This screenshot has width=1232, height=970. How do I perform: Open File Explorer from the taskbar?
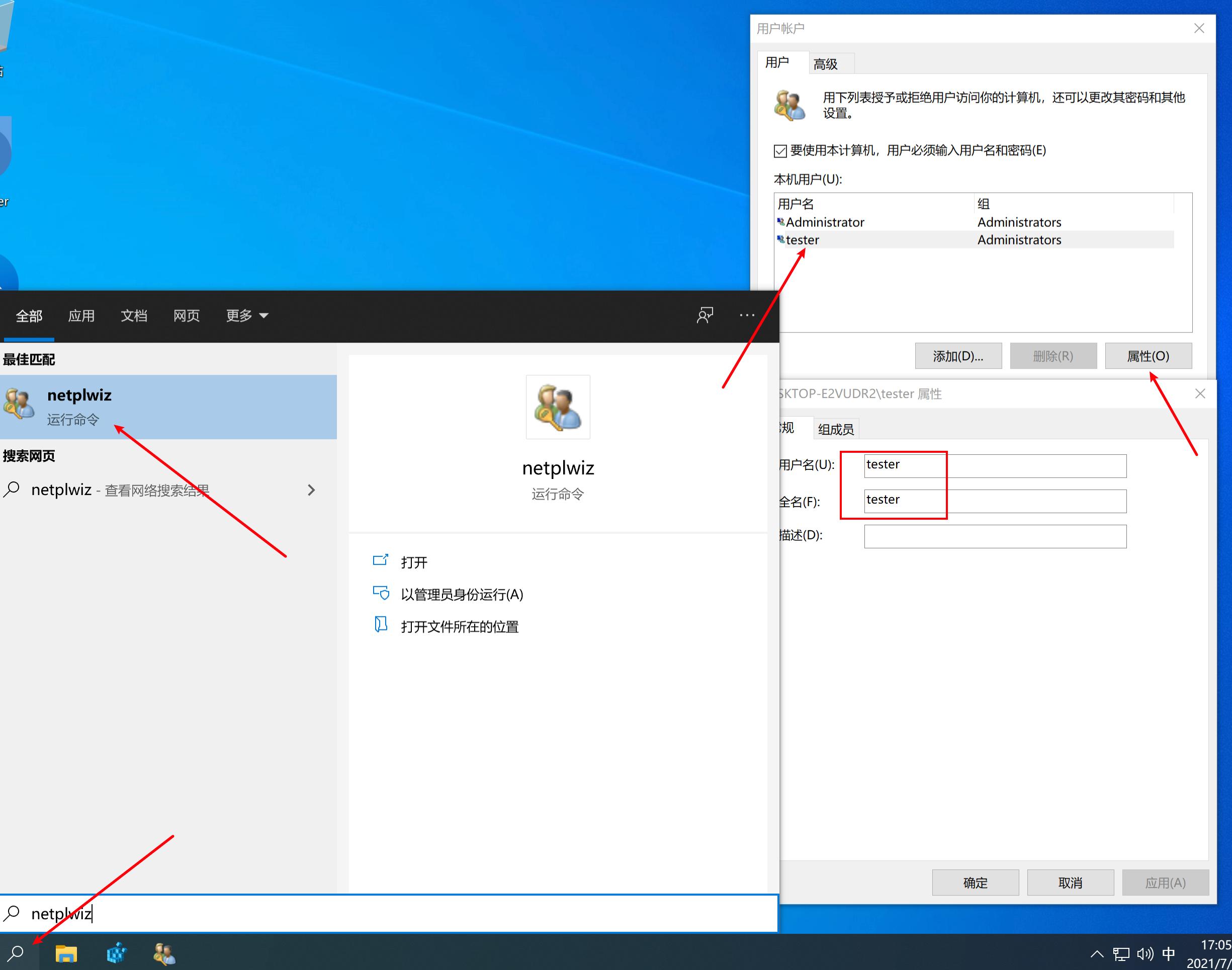tap(66, 953)
